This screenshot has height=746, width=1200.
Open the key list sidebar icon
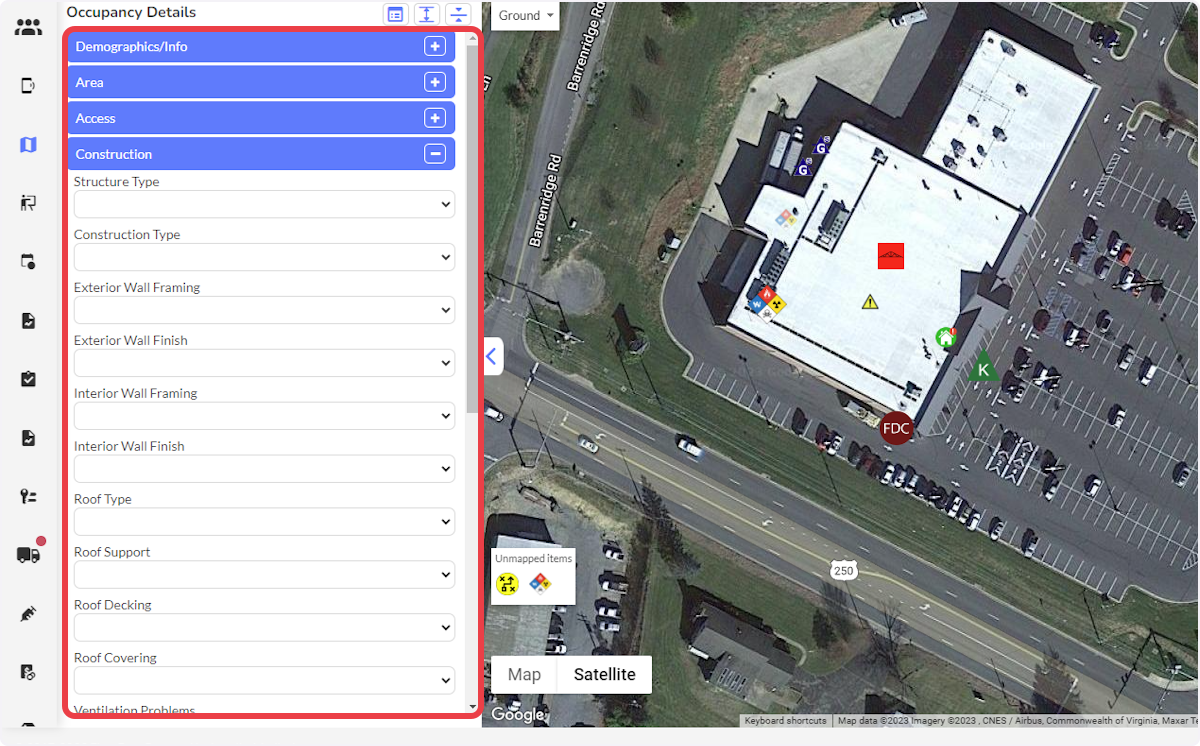pos(28,496)
